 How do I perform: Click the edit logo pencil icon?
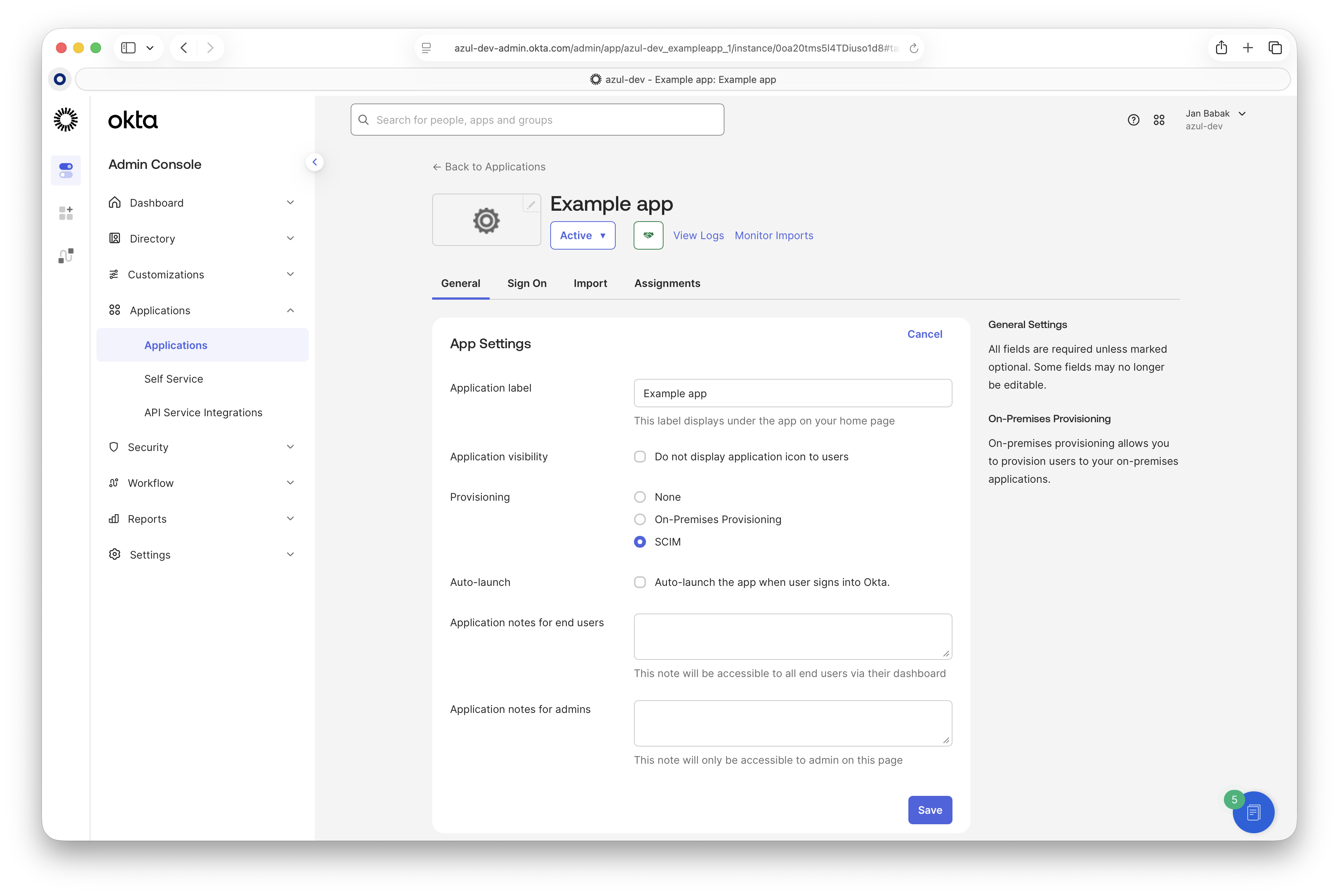[531, 204]
